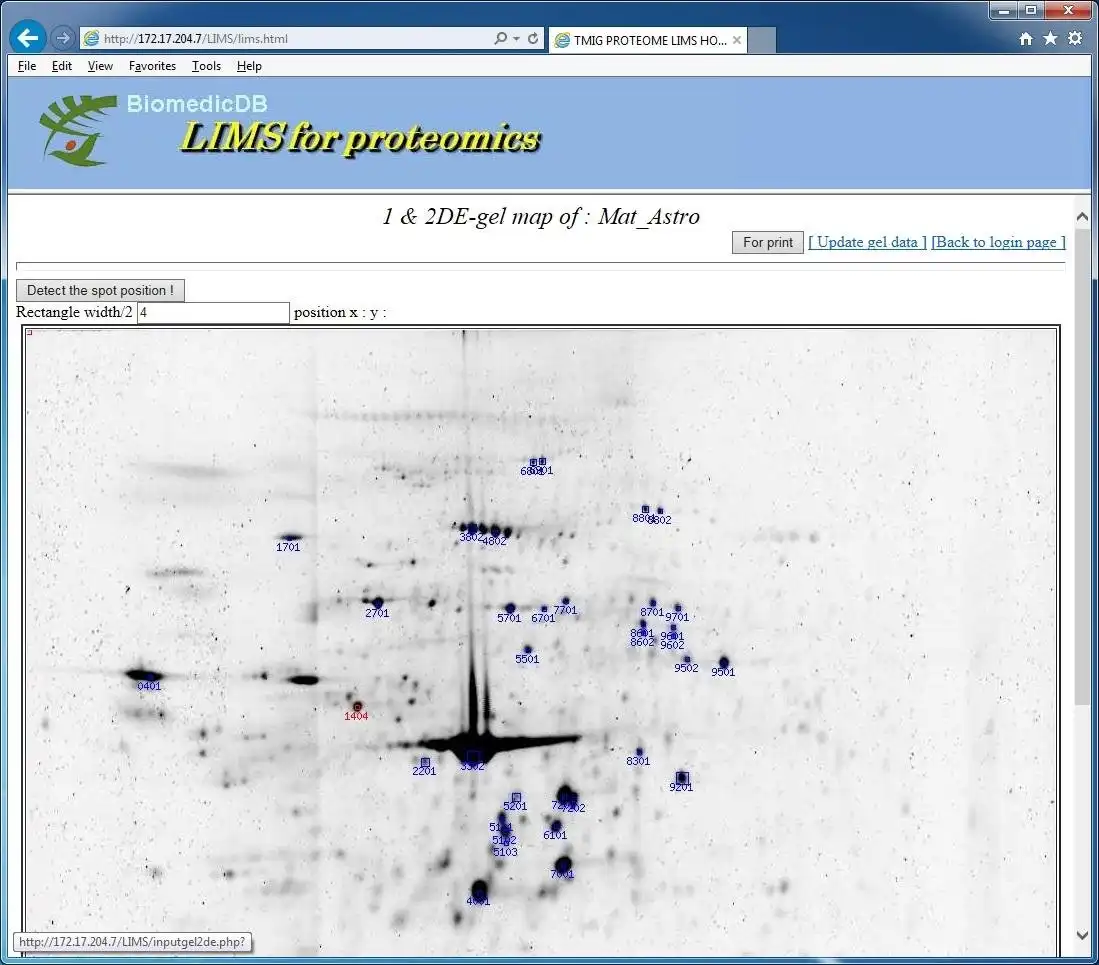Click page scrollbar up arrow
The image size is (1099, 965).
(x=1082, y=217)
